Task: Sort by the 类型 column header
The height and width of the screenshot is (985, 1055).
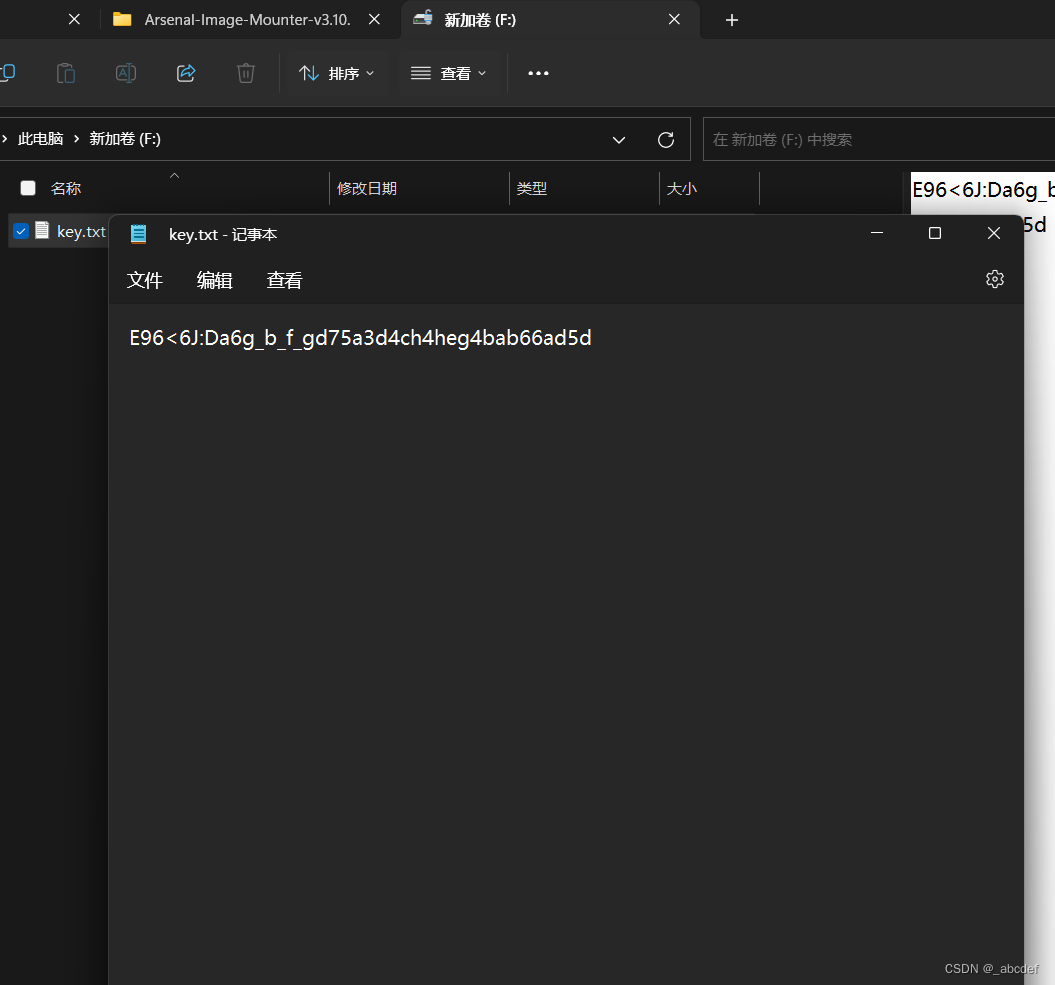Action: [532, 188]
